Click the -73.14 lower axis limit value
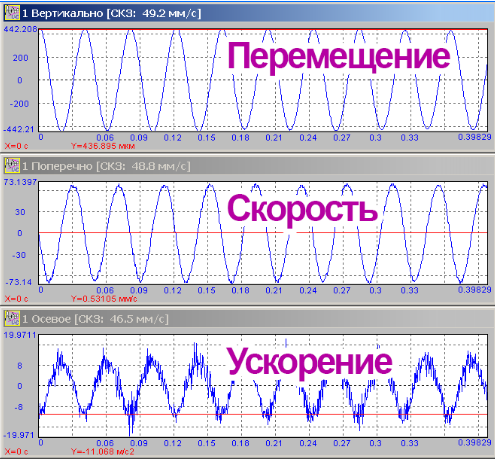Image resolution: width=495 pixels, height=459 pixels. pos(19,282)
